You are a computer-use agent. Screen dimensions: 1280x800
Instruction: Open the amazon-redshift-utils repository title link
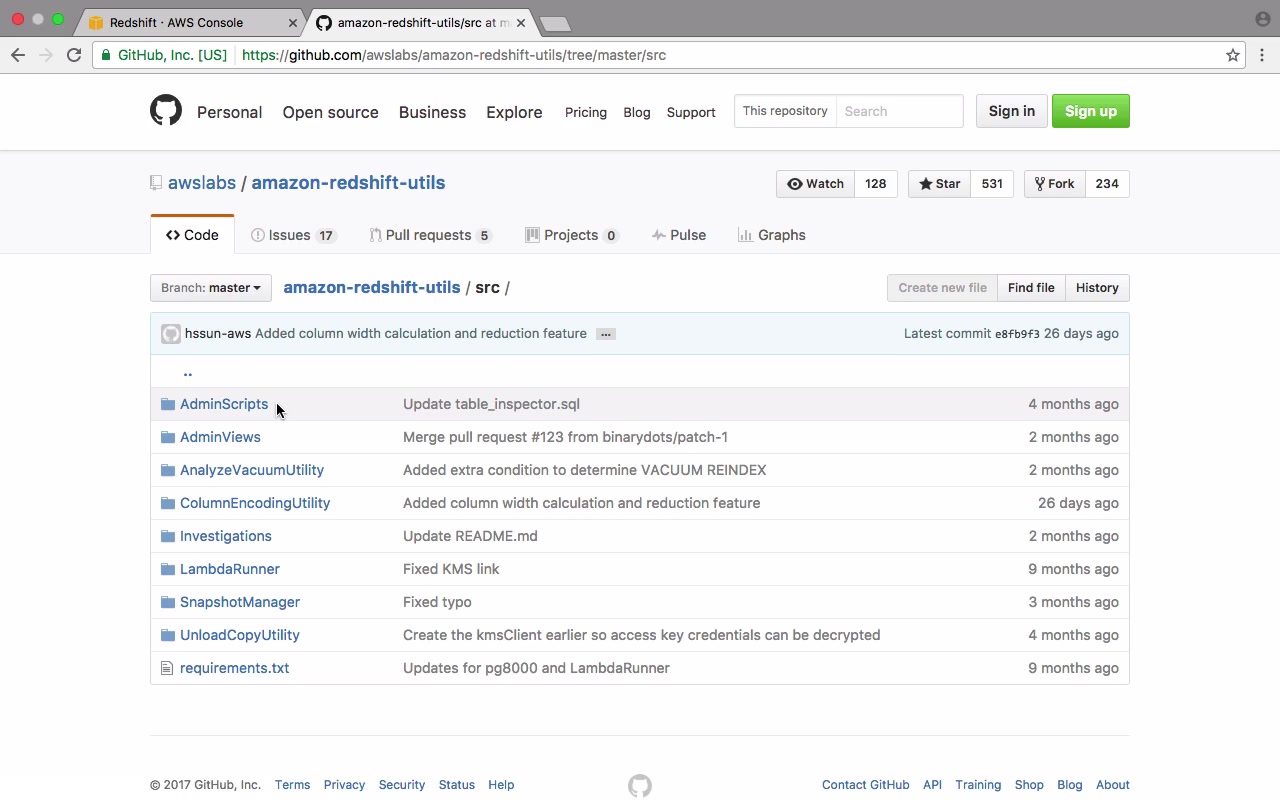(348, 183)
